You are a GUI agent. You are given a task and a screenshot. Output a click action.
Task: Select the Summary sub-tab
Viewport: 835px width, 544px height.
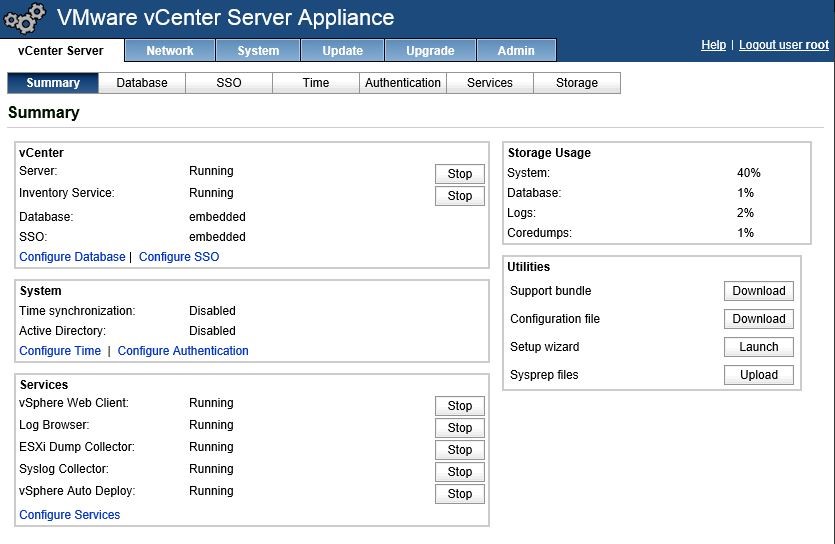pyautogui.click(x=53, y=83)
